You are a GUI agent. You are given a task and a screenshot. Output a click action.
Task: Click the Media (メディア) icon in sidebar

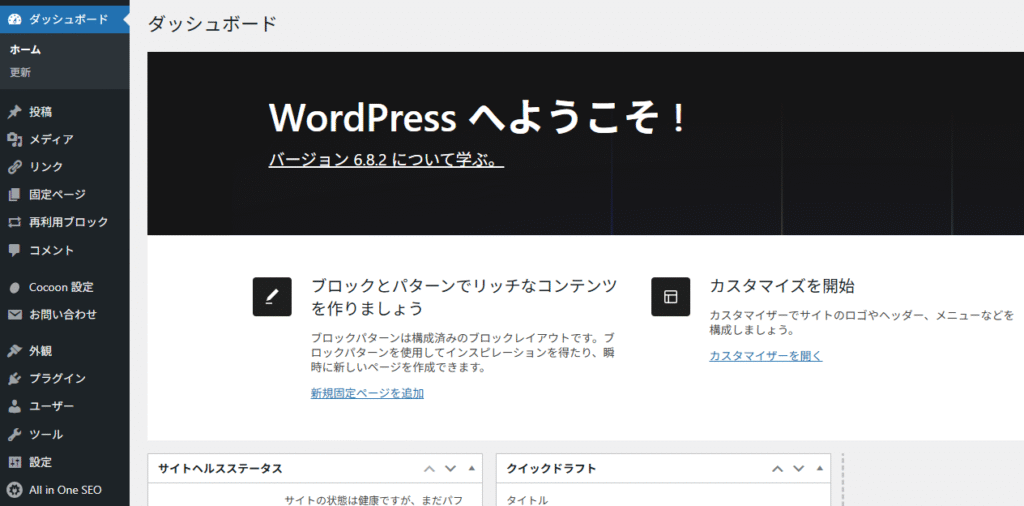click(x=14, y=140)
